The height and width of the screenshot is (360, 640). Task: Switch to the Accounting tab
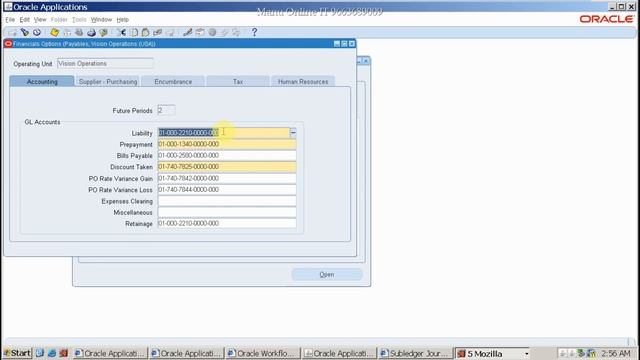(x=42, y=82)
